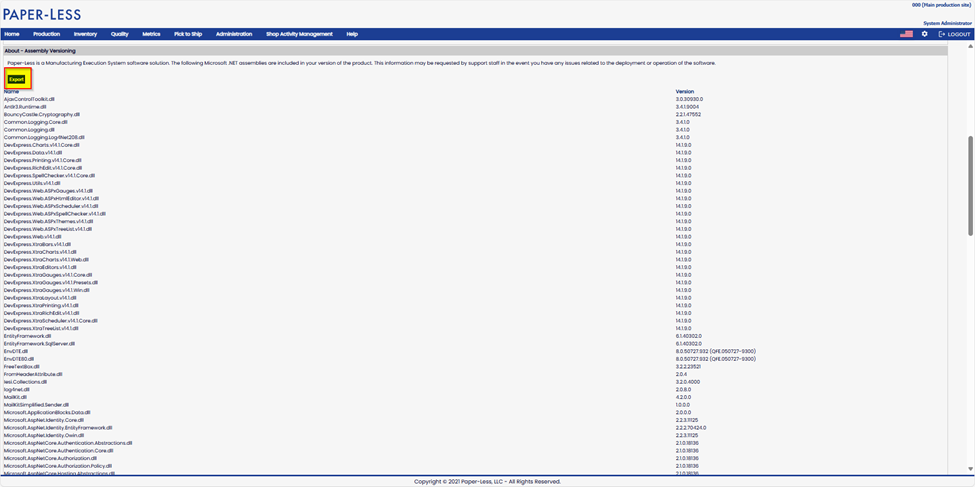Select the FromHeaderAttribute.dll row
This screenshot has height=487, width=975.
pos(33,374)
